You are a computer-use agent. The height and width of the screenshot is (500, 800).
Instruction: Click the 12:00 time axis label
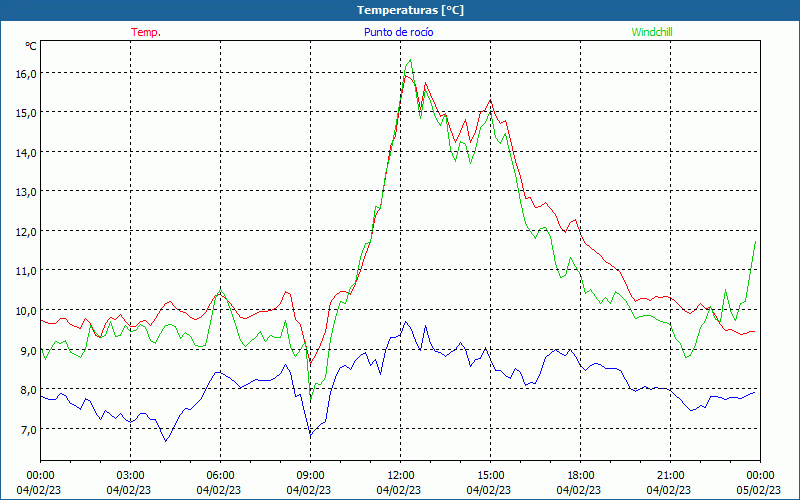tap(401, 476)
